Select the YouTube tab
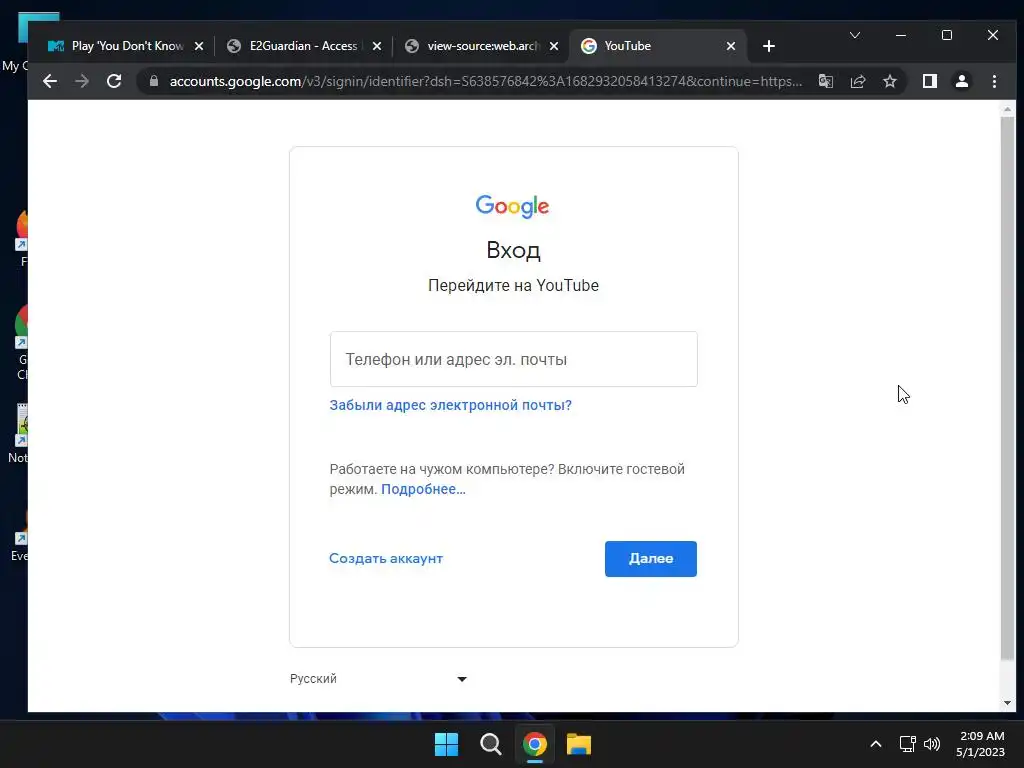The width and height of the screenshot is (1024, 768). tap(656, 46)
